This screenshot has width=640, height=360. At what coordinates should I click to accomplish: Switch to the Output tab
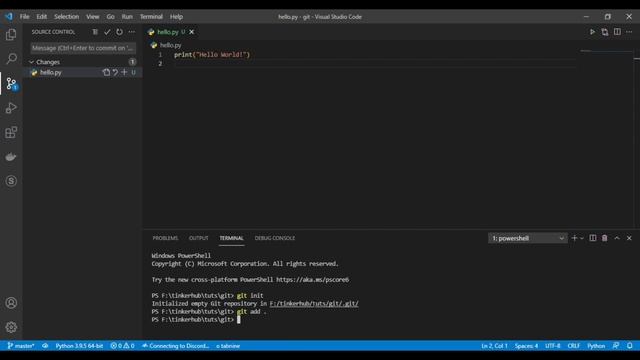pos(199,238)
